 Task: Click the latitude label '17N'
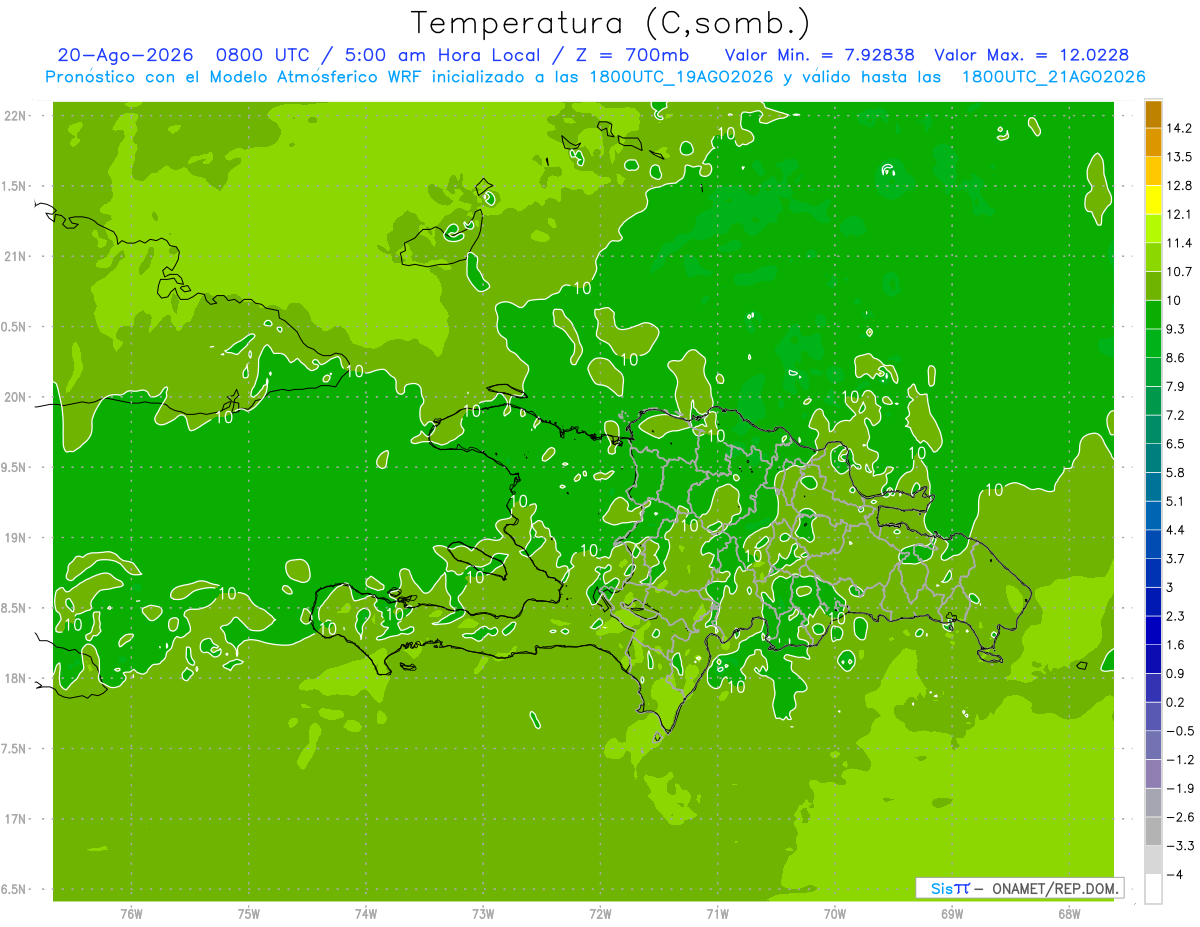click(17, 820)
